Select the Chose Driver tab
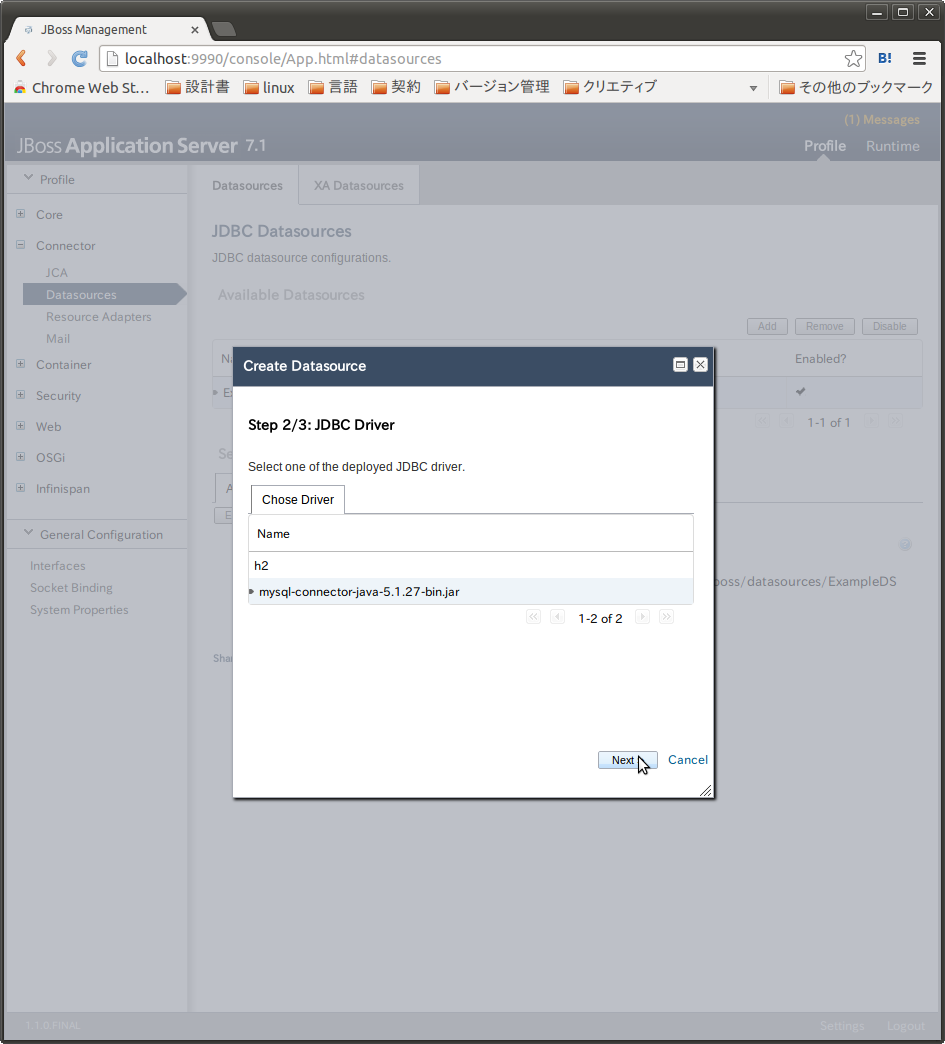945x1044 pixels. pyautogui.click(x=298, y=499)
